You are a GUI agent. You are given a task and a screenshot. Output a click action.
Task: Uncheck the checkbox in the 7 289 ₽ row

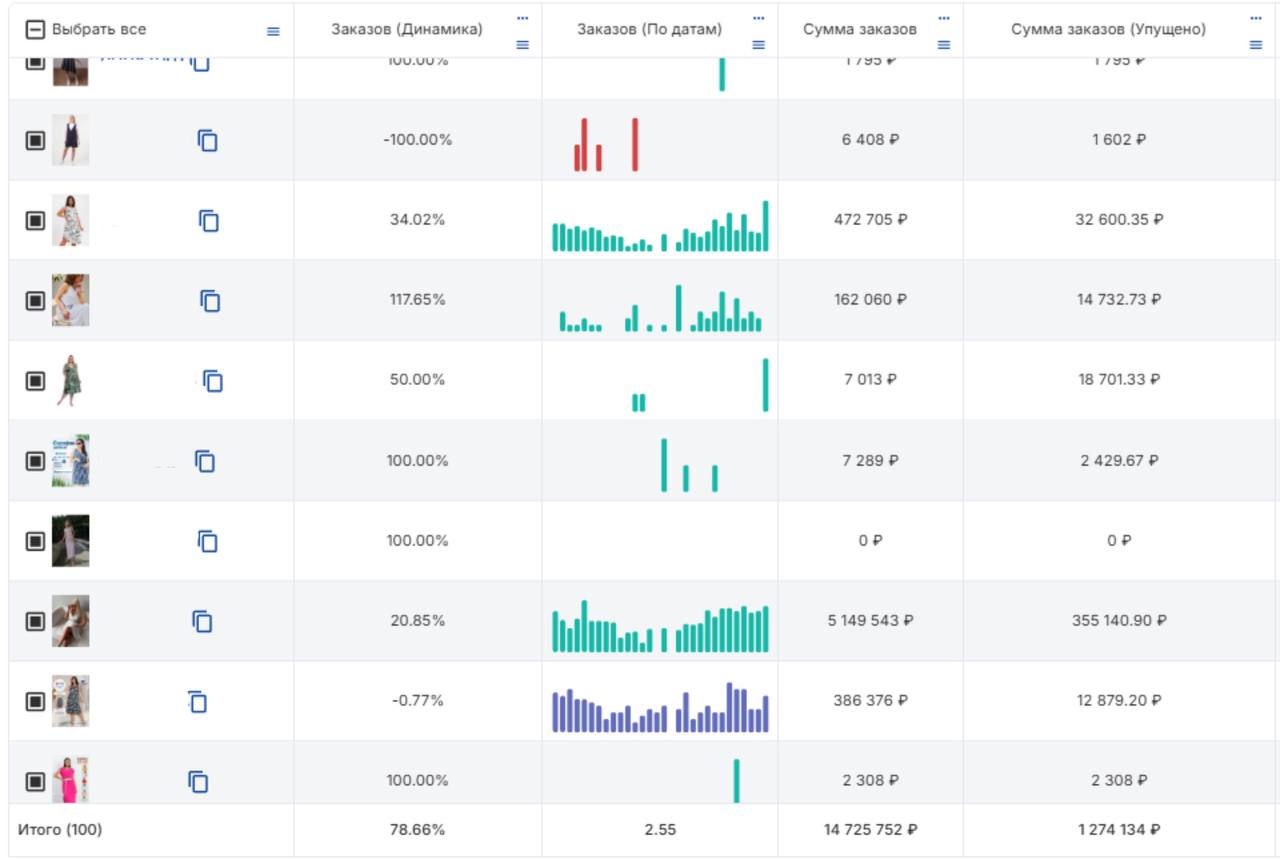34,461
